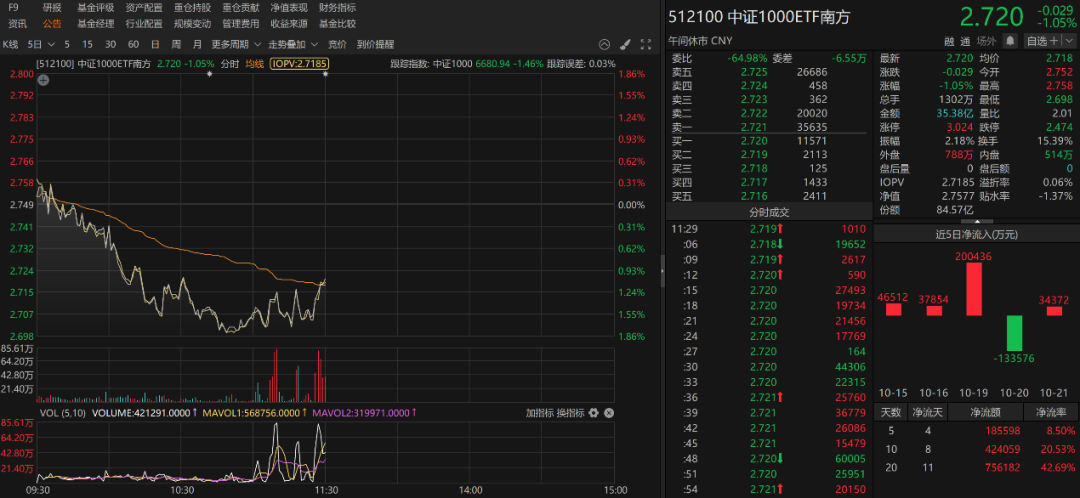Toggle the IOPV:2.7185 overlay badge
The height and width of the screenshot is (498, 1080).
coord(300,64)
